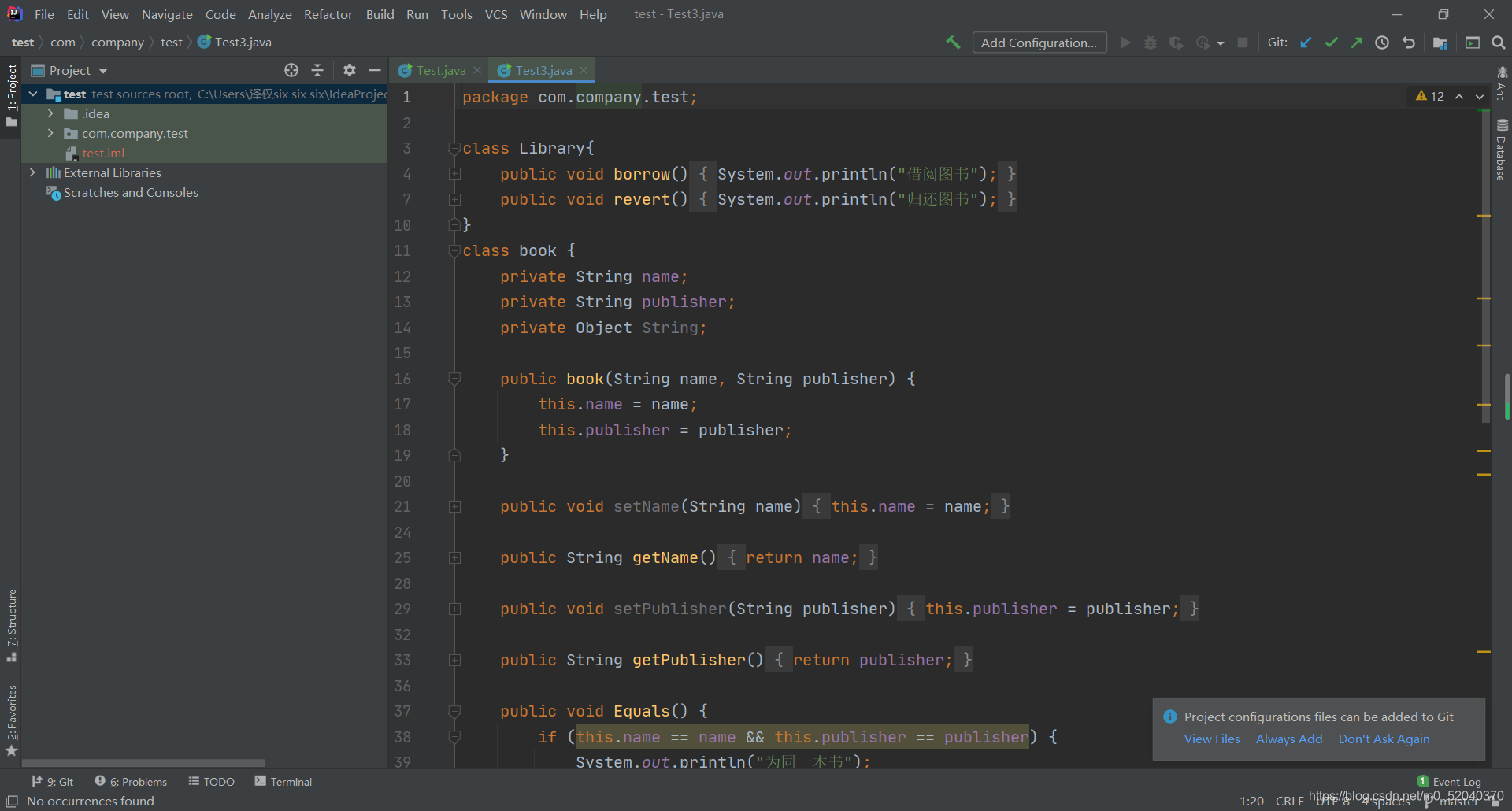Expand External Libraries node
The height and width of the screenshot is (811, 1512).
[x=32, y=172]
